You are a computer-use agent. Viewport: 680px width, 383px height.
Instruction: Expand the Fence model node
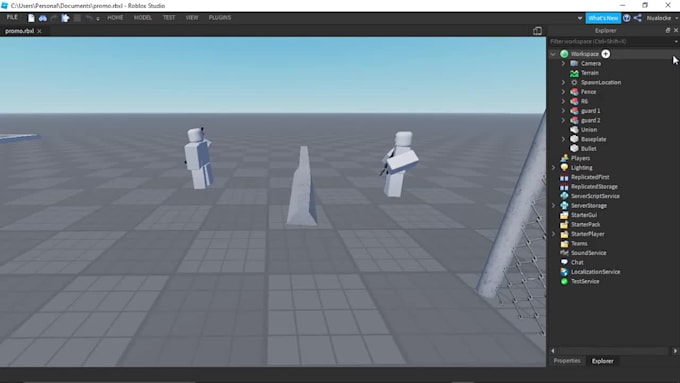pos(563,92)
